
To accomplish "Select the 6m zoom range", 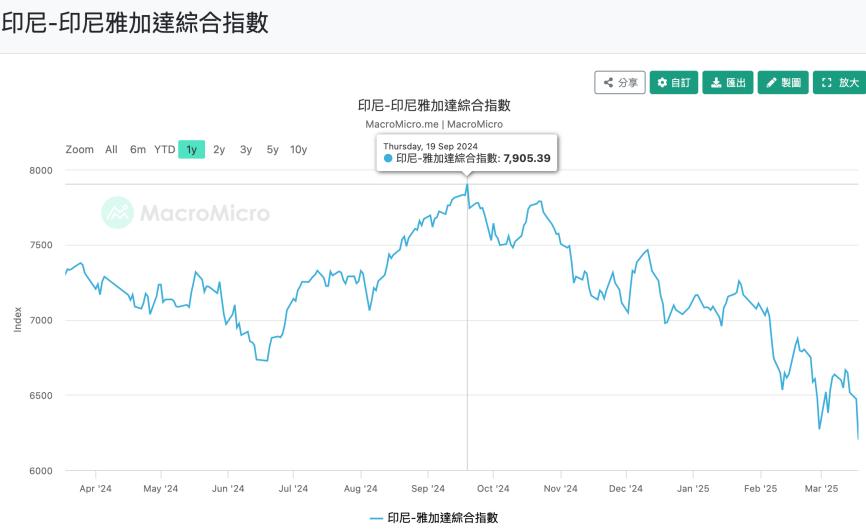I will click(x=138, y=150).
